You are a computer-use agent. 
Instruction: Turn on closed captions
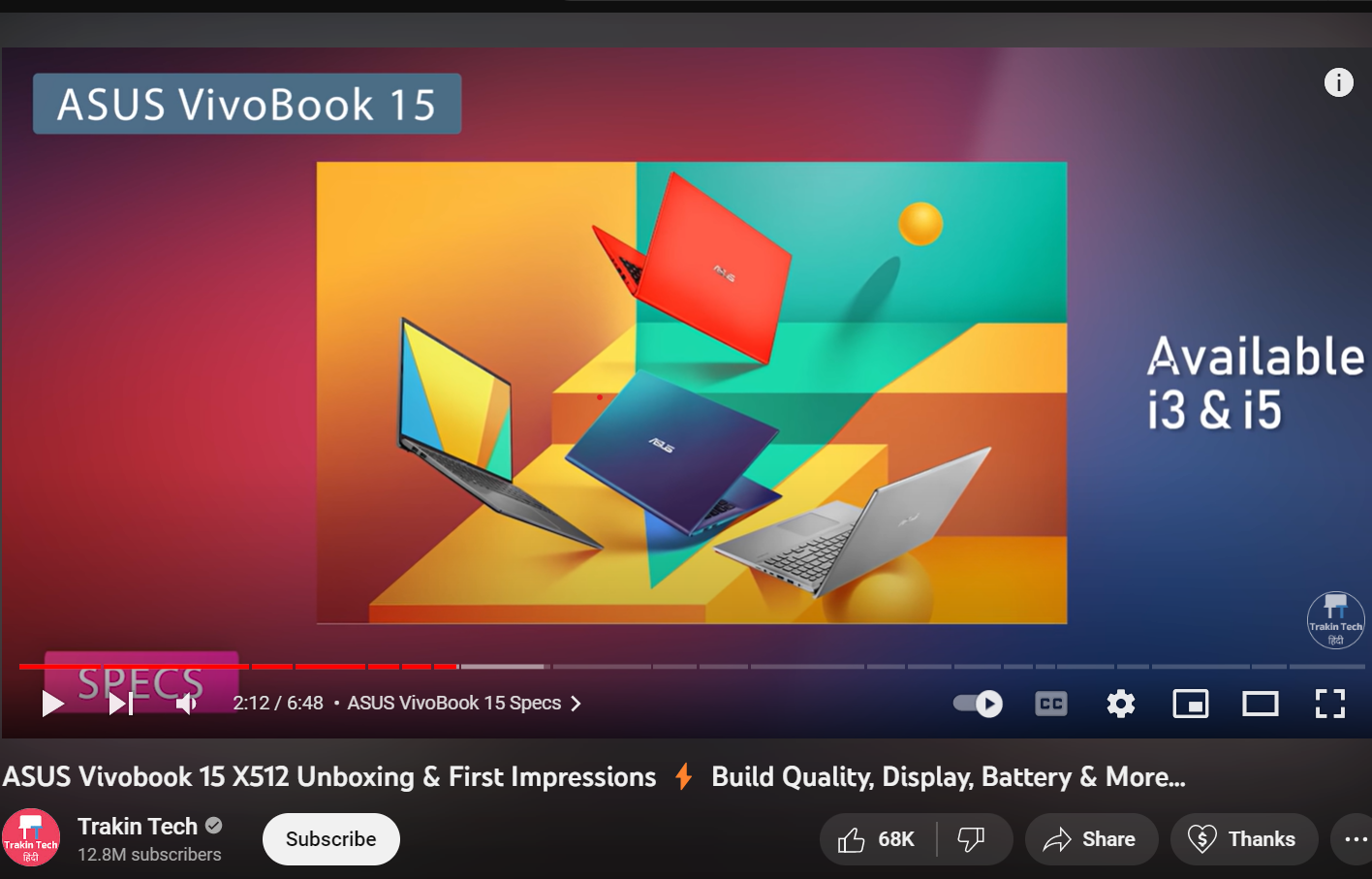click(1051, 704)
